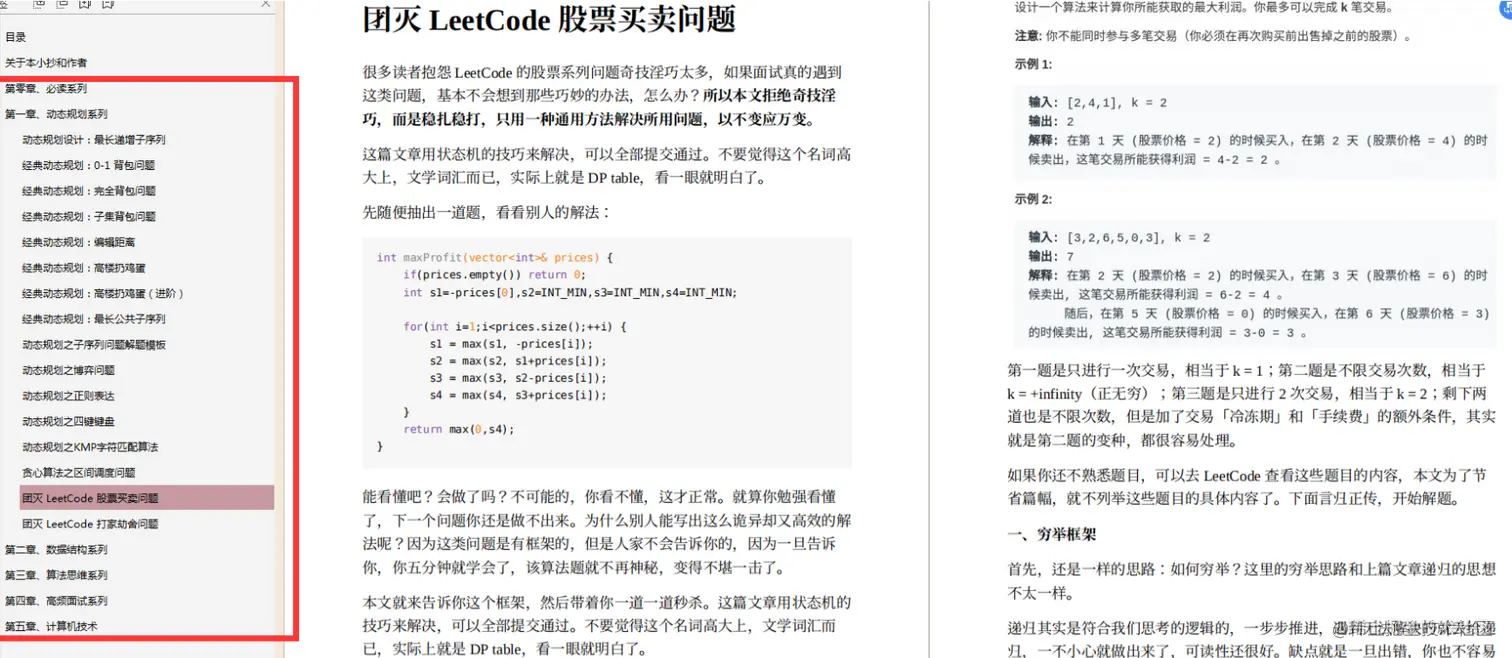Open bookmark 经典动态规划：高楼扔鸡蛋（进阶）
Image resolution: width=1512 pixels, height=658 pixels.
point(104,293)
